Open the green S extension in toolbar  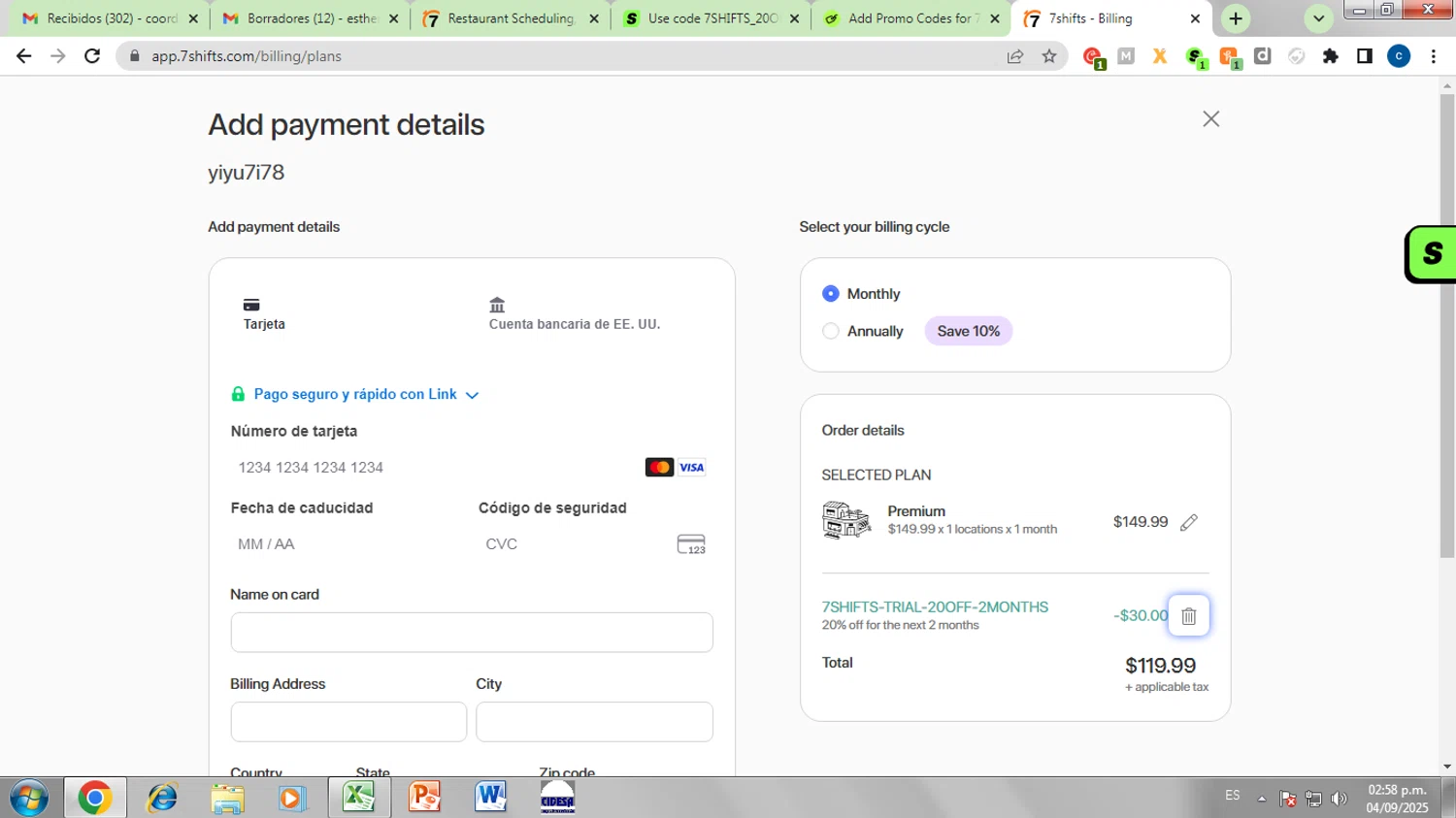[x=1196, y=57]
